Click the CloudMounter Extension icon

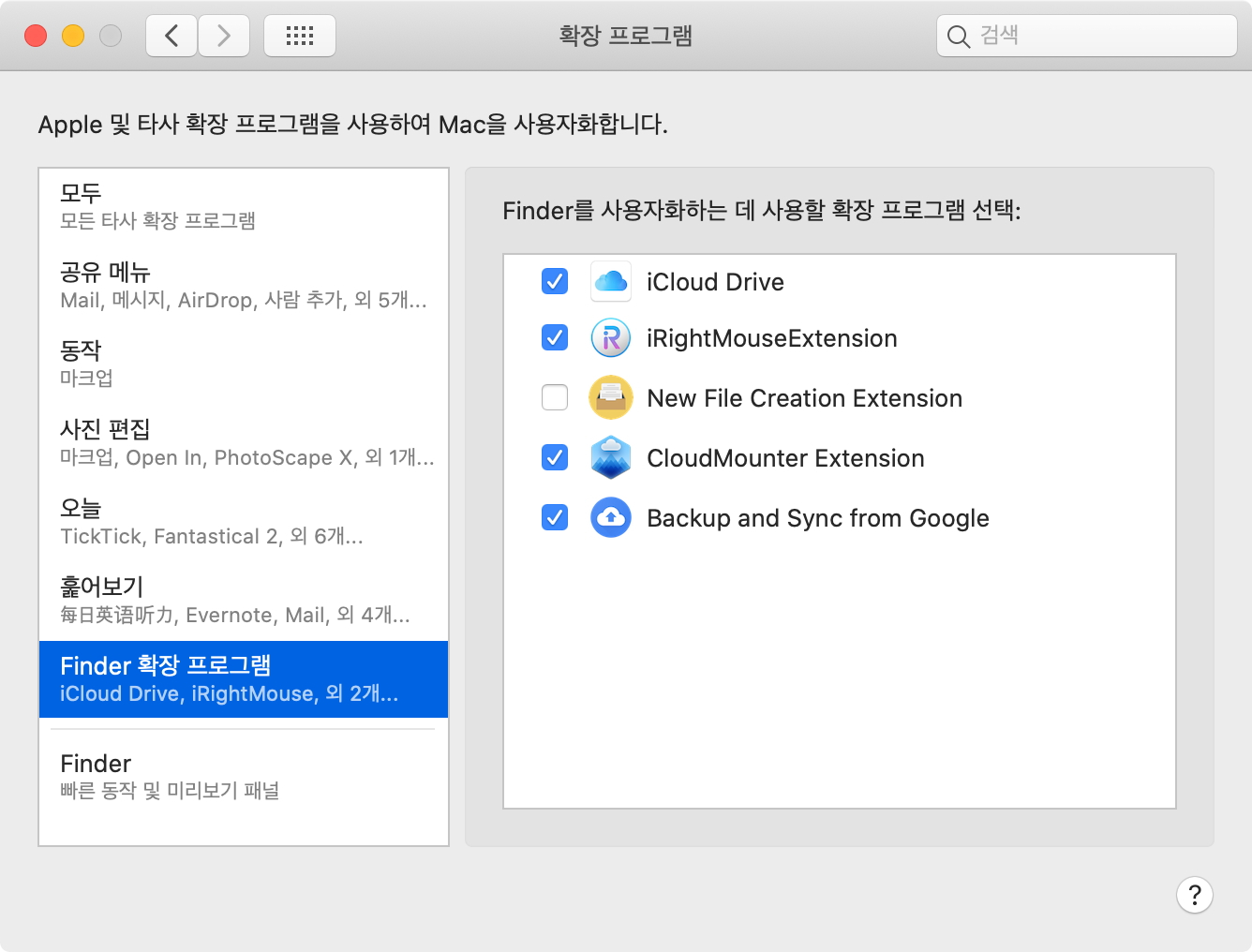tap(611, 457)
